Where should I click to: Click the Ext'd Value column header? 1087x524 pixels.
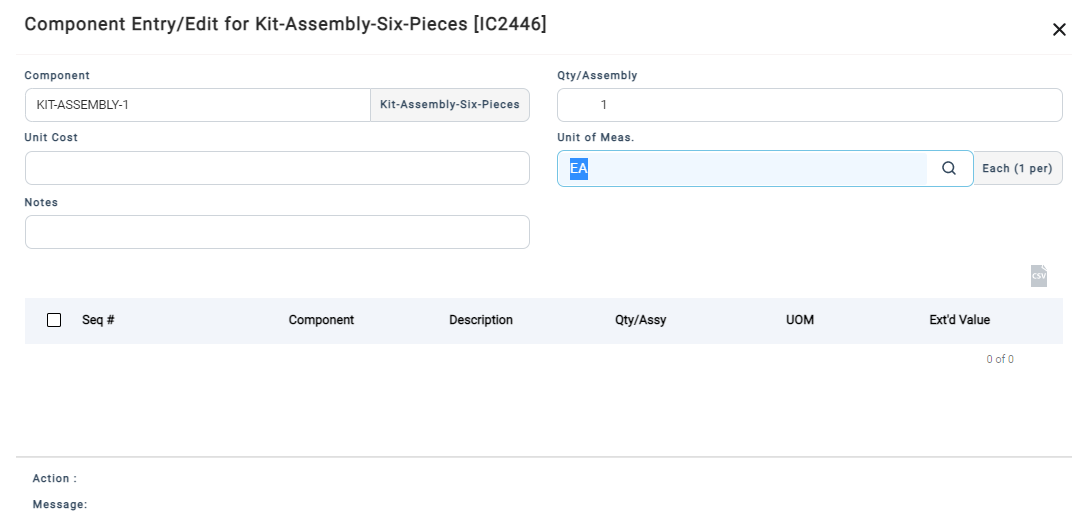tap(959, 320)
